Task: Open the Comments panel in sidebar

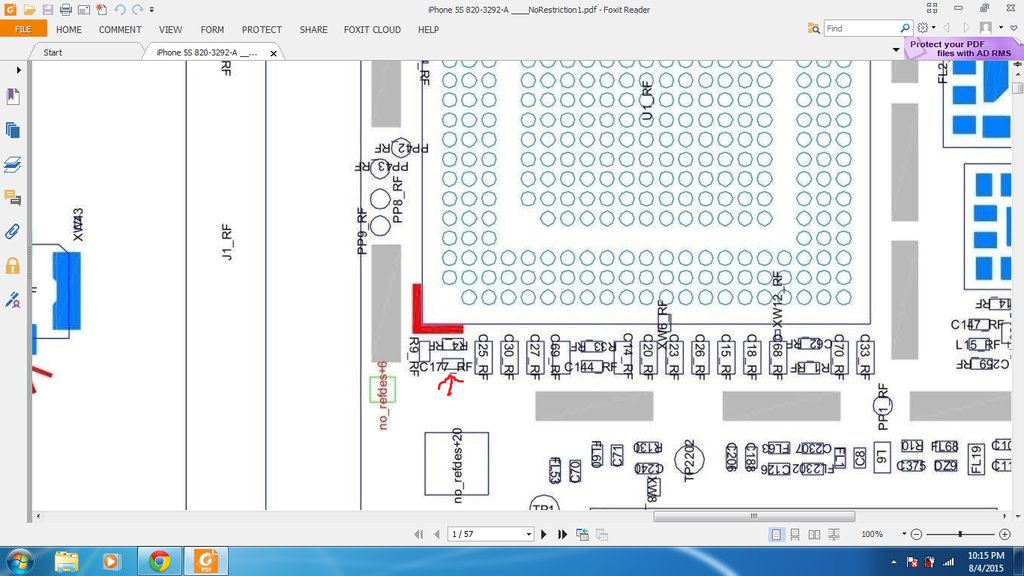Action: coord(13,197)
